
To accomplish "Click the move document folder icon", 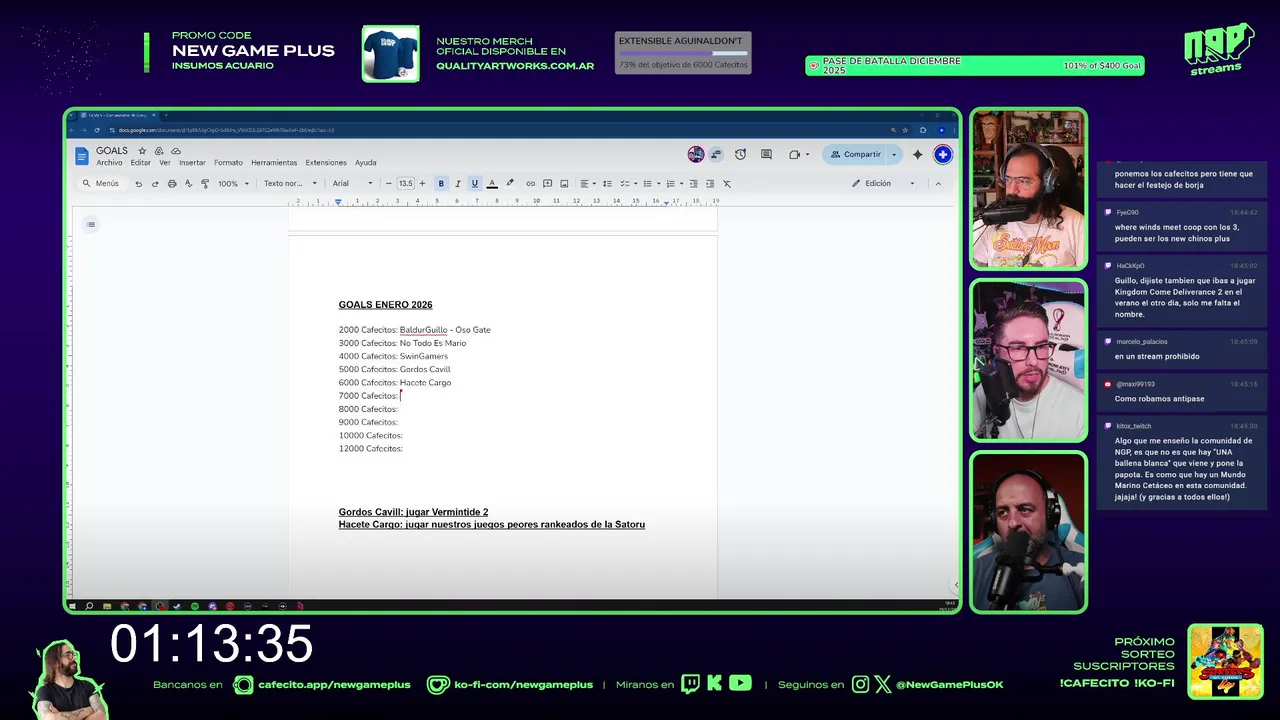I will click(x=159, y=151).
